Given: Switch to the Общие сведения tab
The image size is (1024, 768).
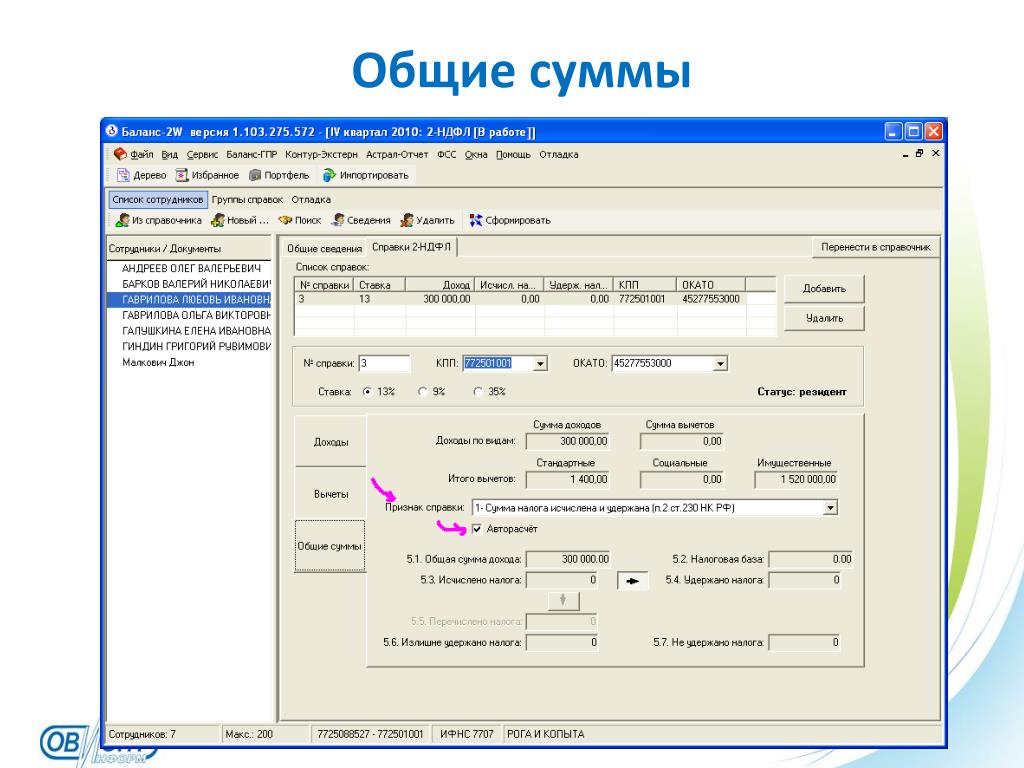Looking at the screenshot, I should [x=323, y=248].
